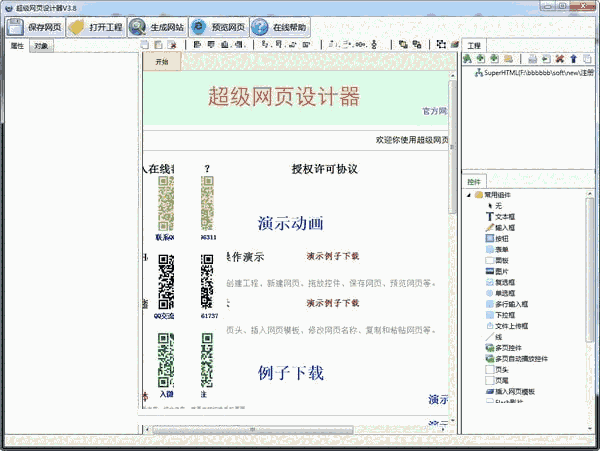This screenshot has height=451, width=600.
Task: Select the 页尾 footer control
Action: tap(497, 381)
